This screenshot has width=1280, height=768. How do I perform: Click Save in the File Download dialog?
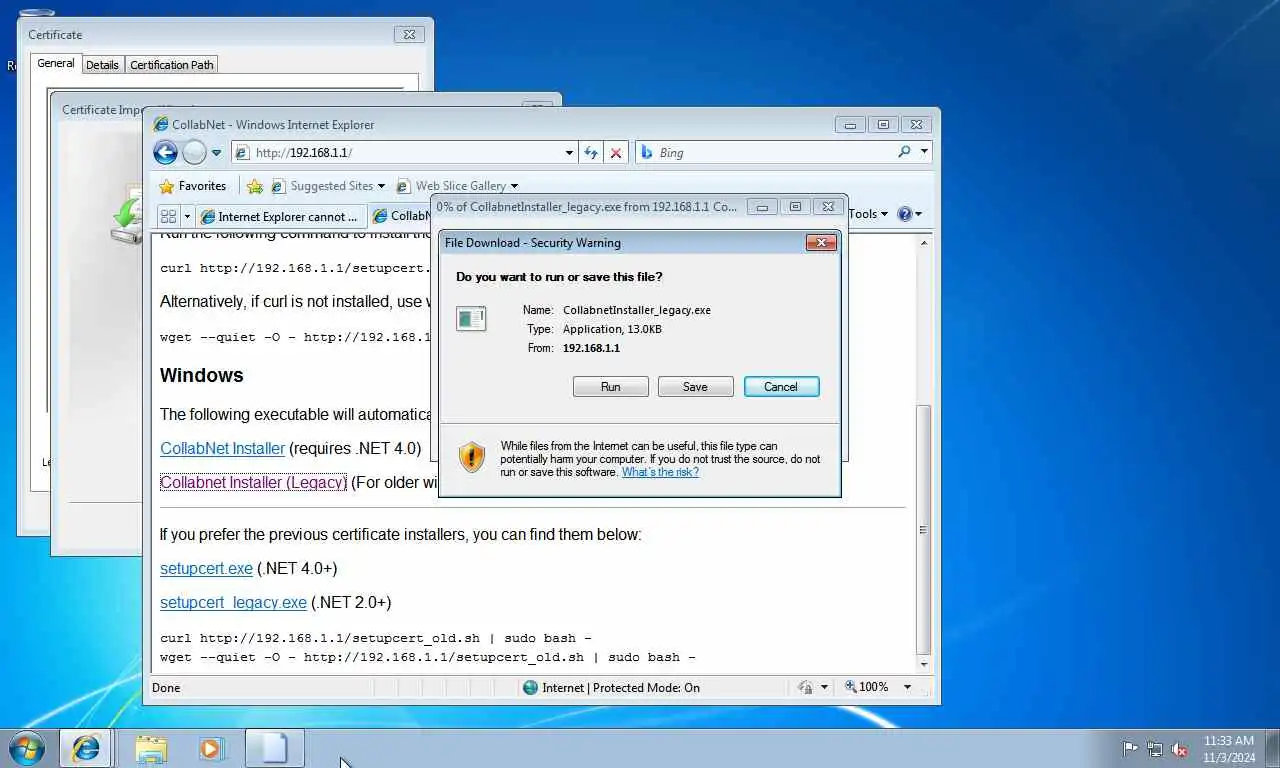click(x=695, y=387)
